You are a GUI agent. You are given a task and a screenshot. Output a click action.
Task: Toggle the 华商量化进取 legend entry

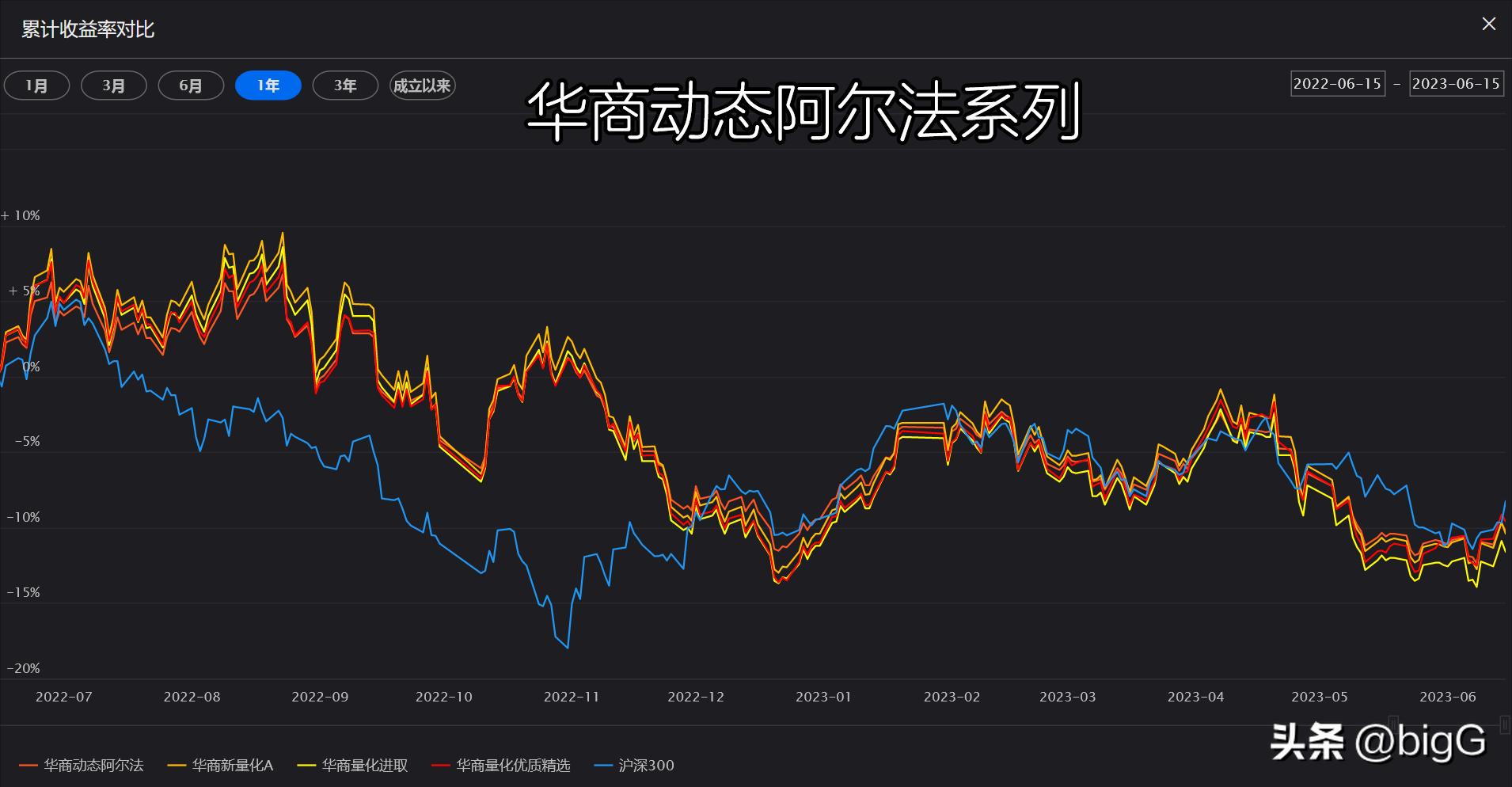coord(366,766)
